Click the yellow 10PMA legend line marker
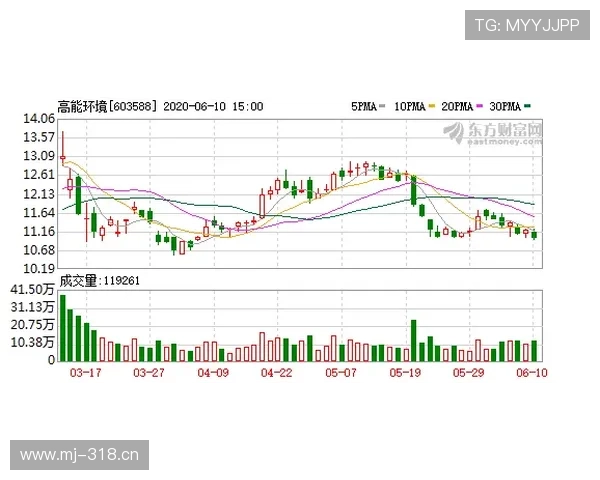 432,105
